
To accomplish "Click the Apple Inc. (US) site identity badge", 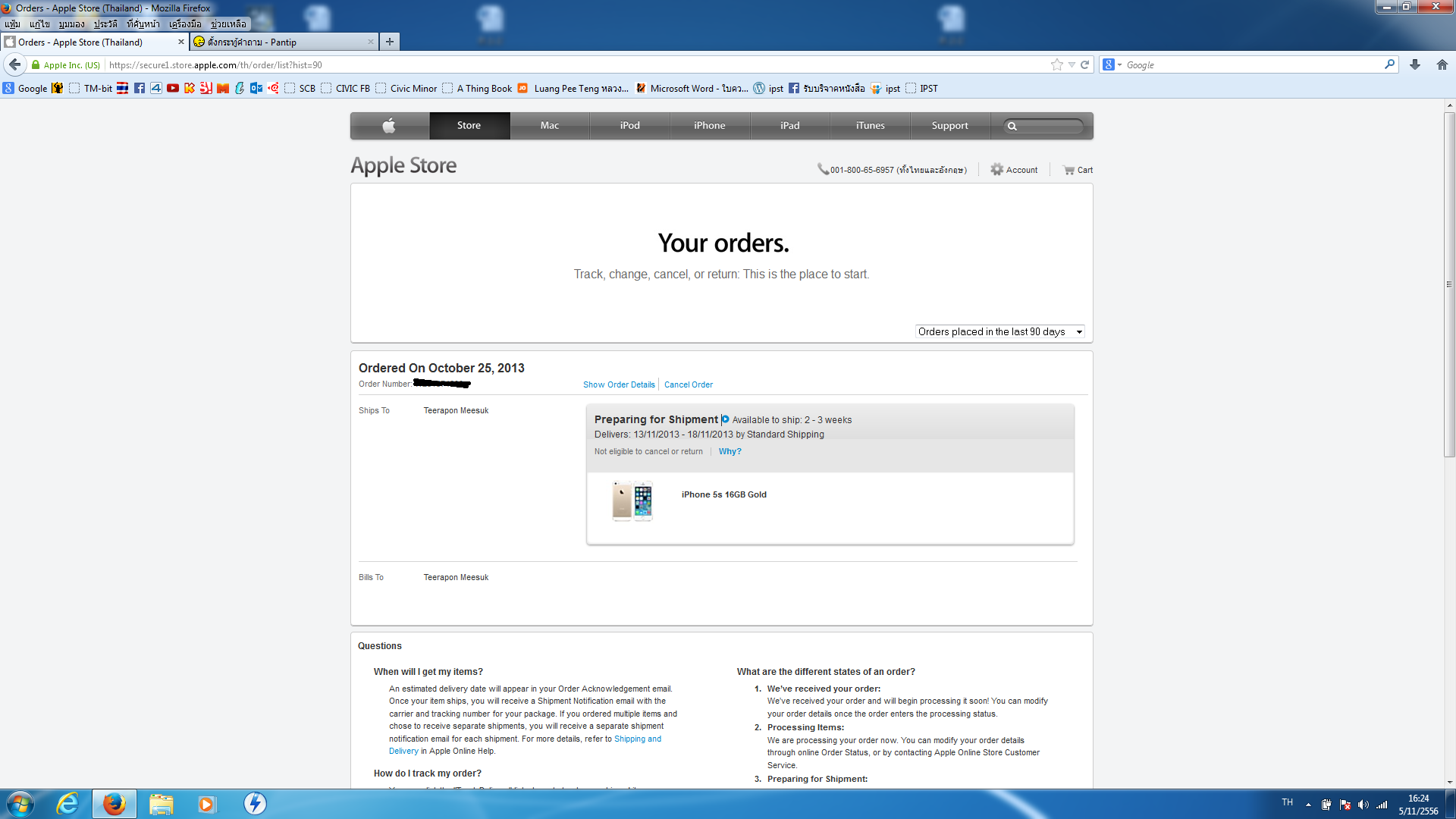I will [66, 65].
